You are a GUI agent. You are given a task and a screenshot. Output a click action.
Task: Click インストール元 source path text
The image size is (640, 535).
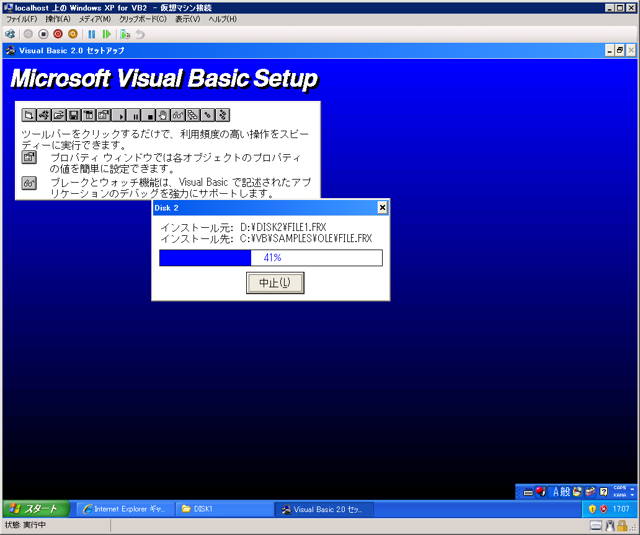coord(243,227)
